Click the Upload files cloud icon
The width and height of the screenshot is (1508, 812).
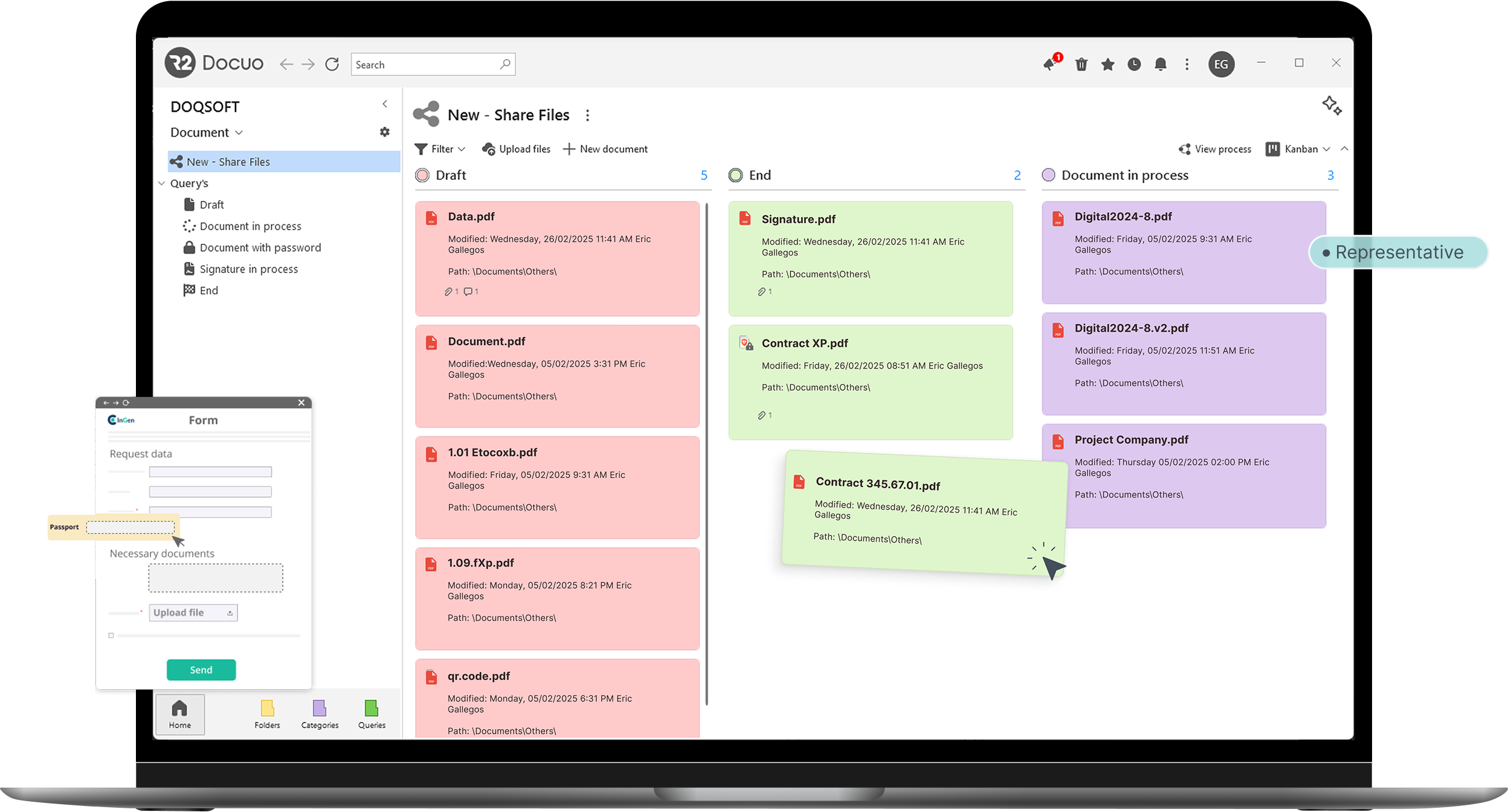(x=488, y=149)
